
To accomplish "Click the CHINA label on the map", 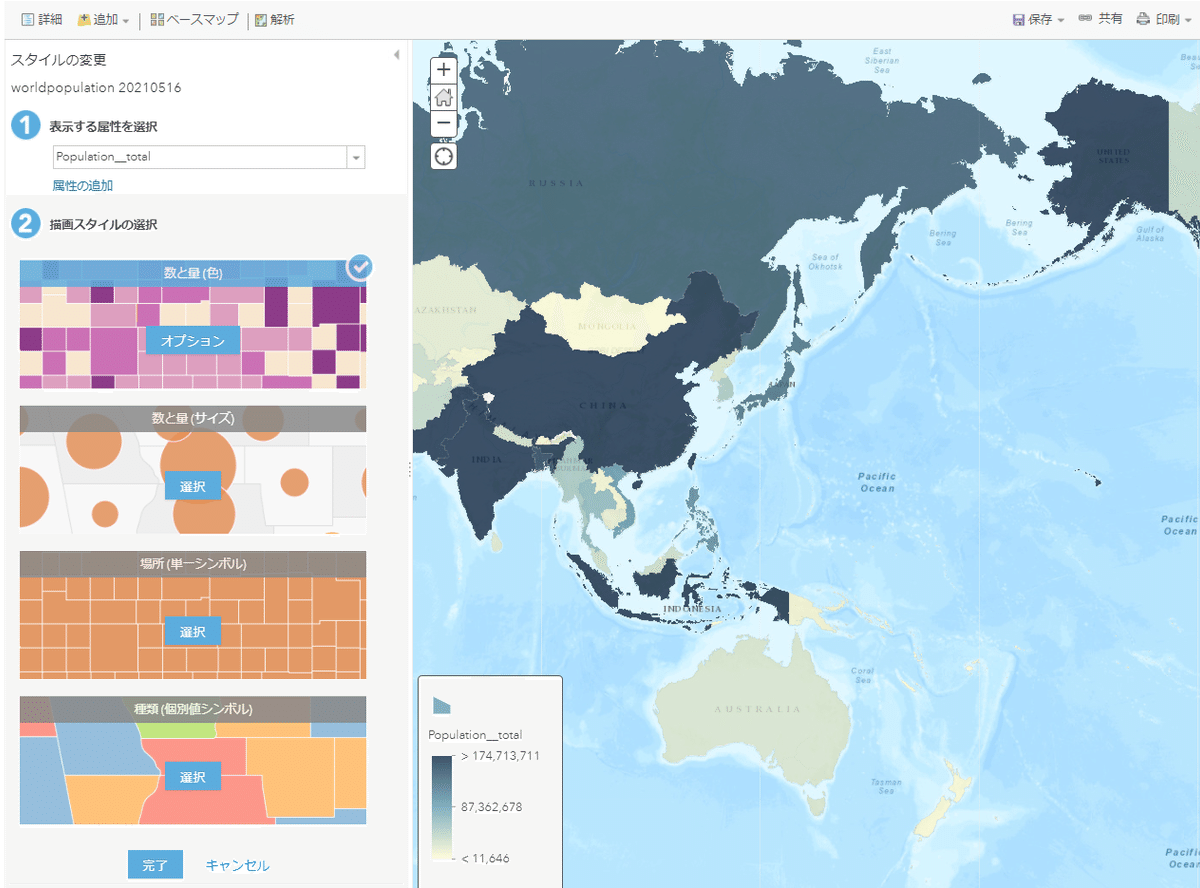I will pyautogui.click(x=603, y=405).
